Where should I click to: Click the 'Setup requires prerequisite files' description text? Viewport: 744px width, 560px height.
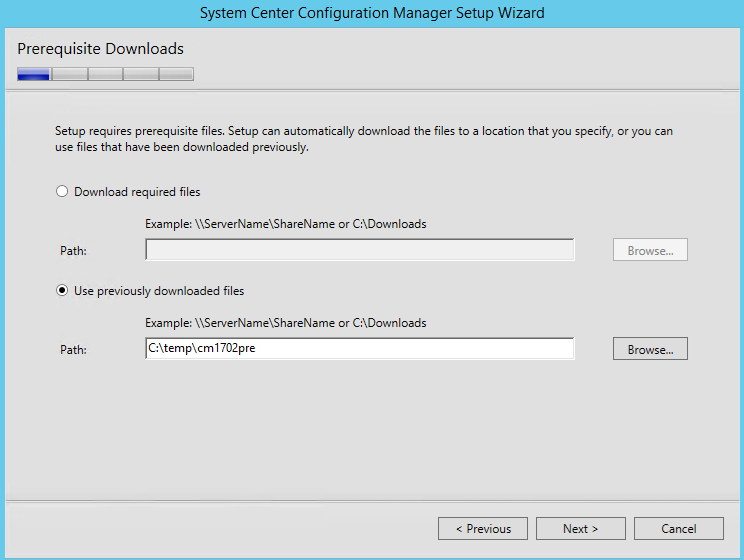[x=364, y=139]
